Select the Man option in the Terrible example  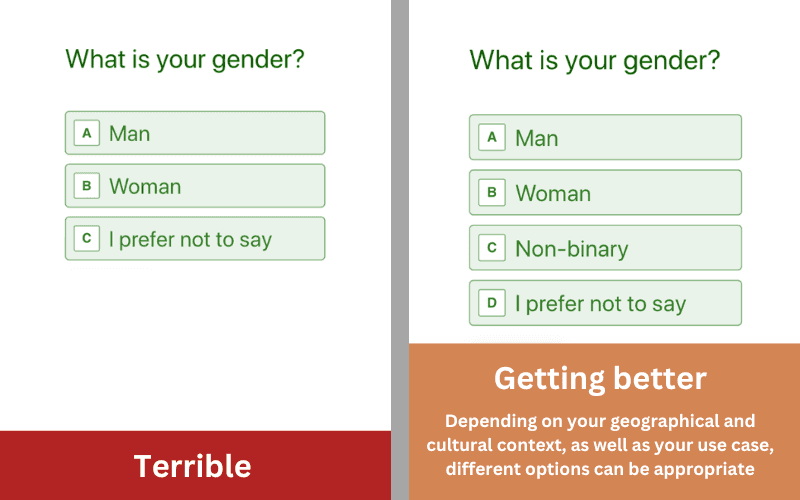[x=195, y=133]
